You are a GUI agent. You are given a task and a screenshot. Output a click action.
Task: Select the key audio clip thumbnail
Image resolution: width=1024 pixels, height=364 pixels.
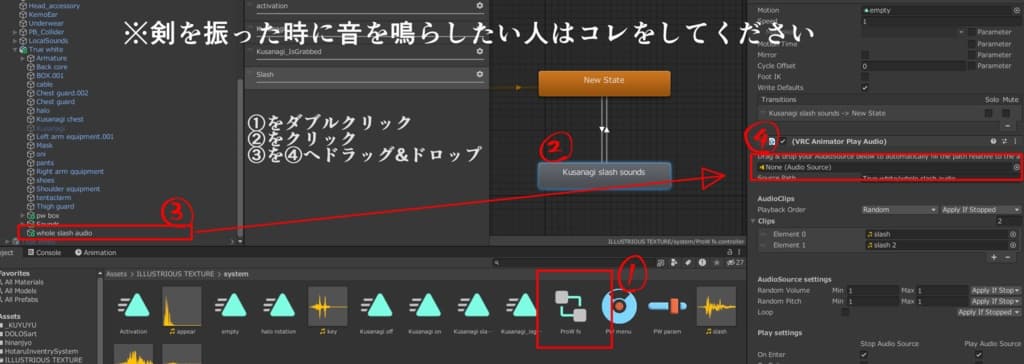(x=327, y=306)
